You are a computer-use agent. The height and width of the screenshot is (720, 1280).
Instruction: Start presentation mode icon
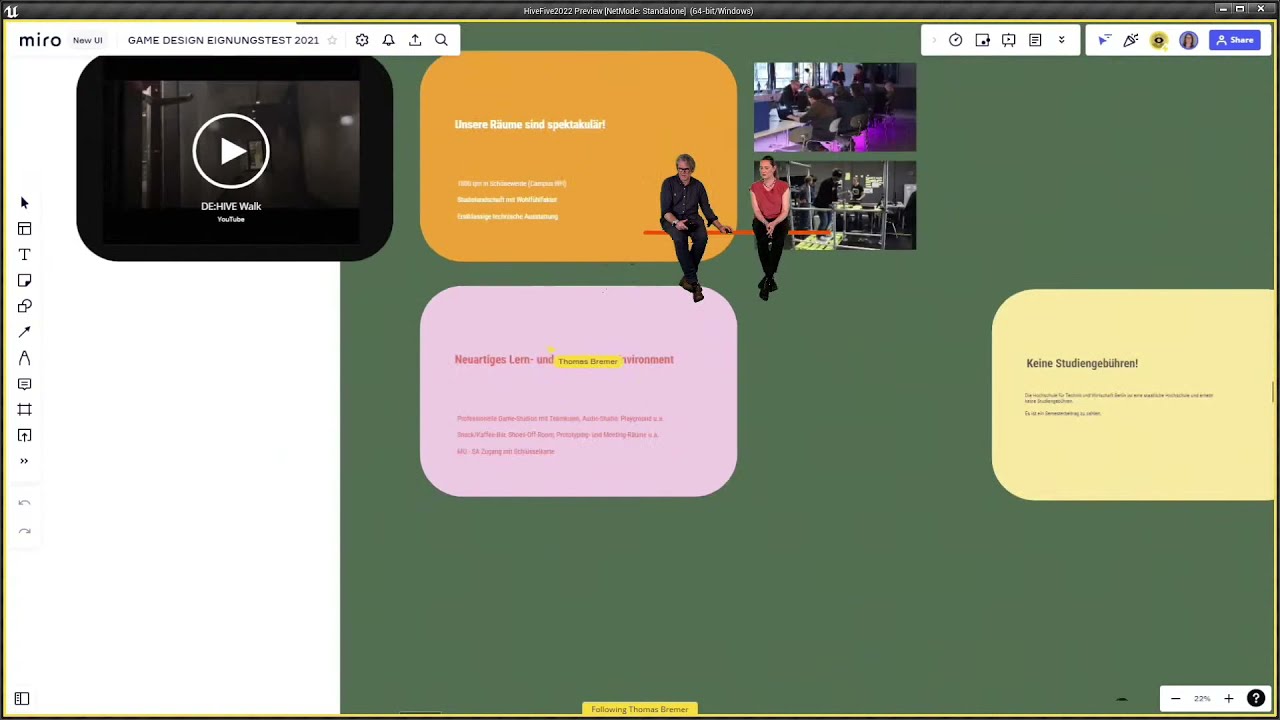click(1009, 40)
